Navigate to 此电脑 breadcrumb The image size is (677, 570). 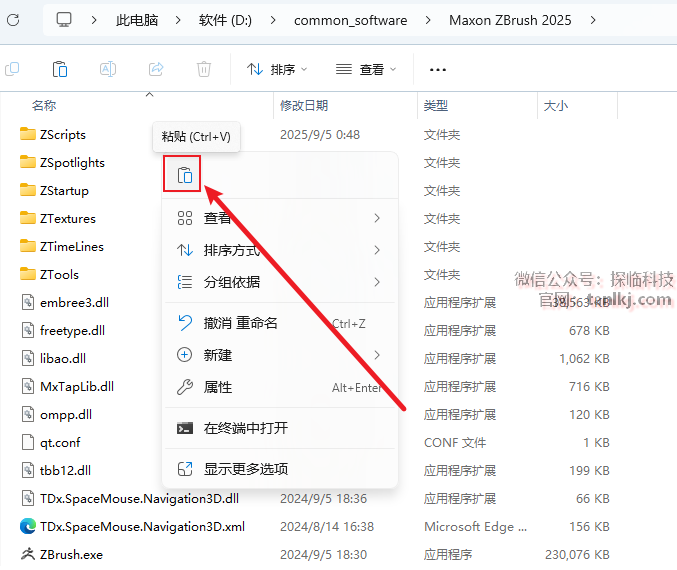(x=137, y=20)
